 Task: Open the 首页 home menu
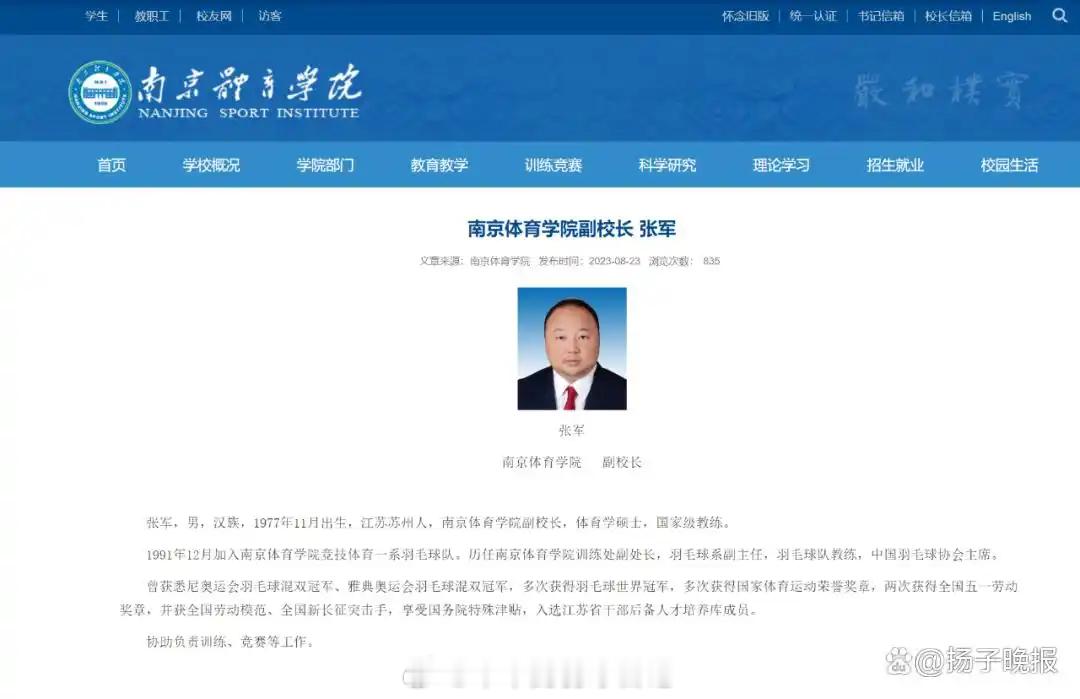click(x=112, y=165)
